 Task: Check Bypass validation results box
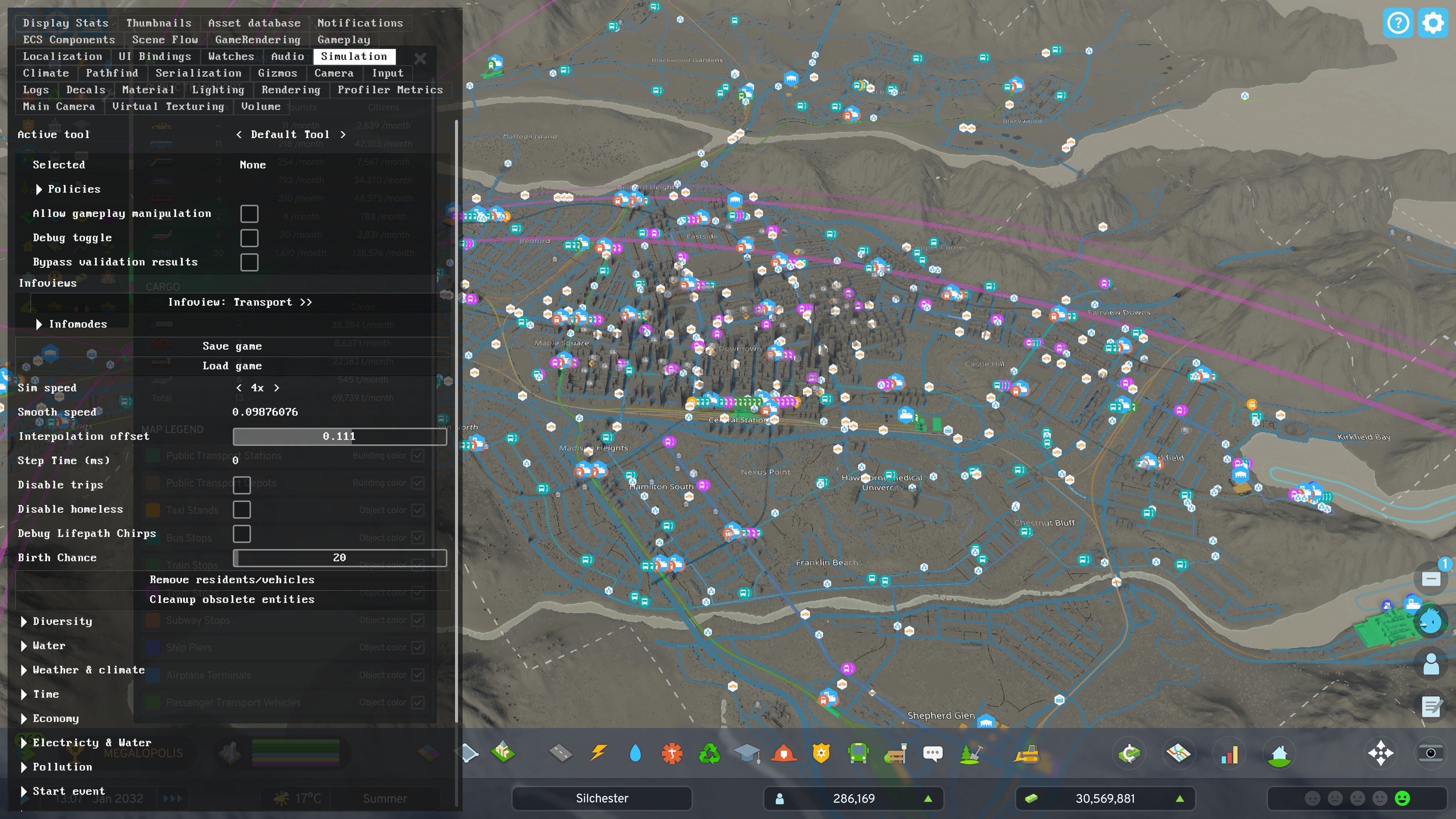click(x=249, y=262)
